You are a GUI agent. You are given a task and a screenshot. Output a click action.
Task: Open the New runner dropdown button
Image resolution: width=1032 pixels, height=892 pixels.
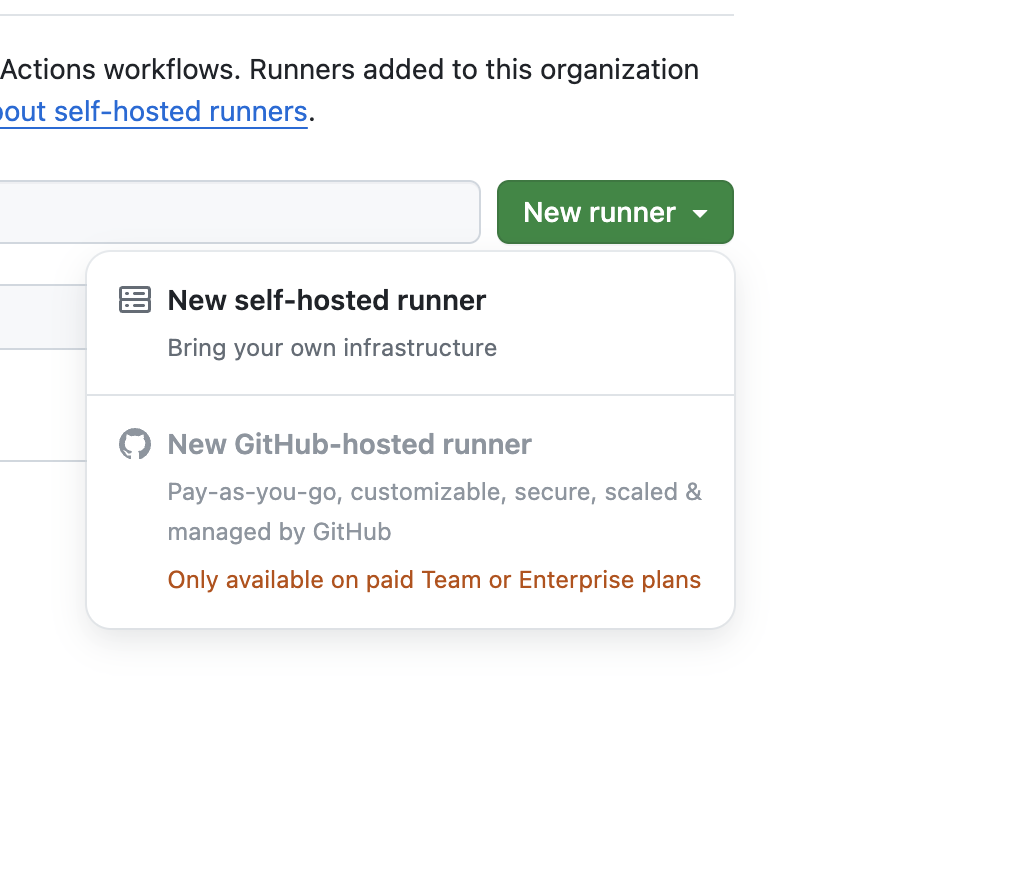click(x=615, y=212)
